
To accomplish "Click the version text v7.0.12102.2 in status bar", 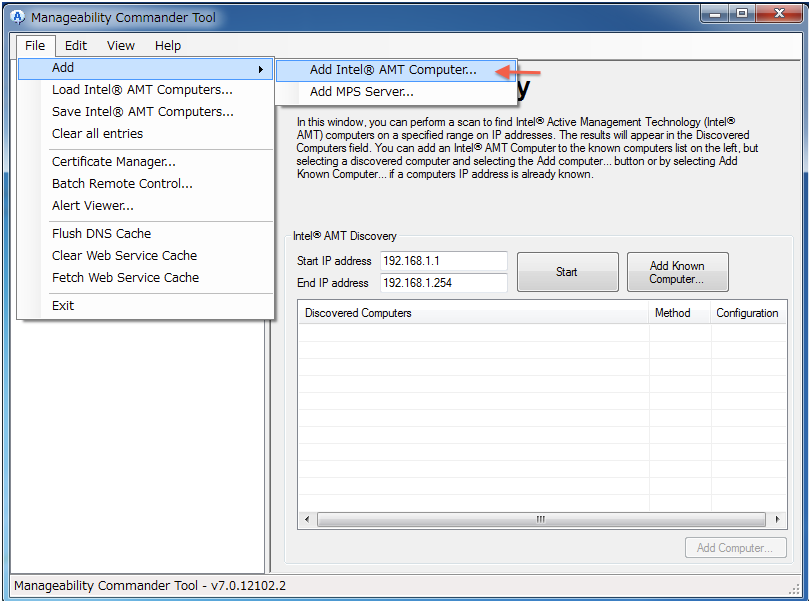I will (x=248, y=586).
